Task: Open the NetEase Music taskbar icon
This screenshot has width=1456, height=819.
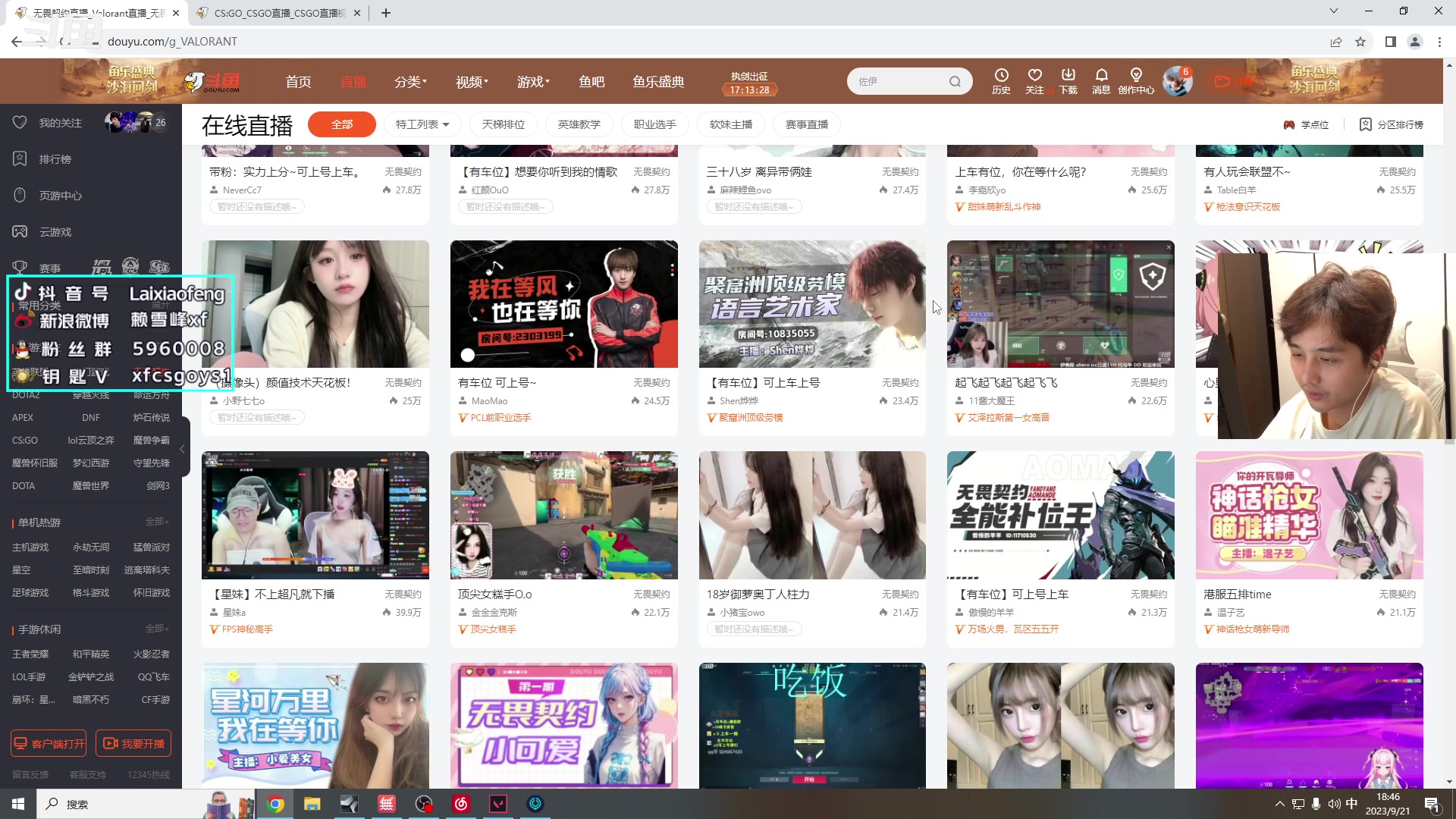Action: pyautogui.click(x=461, y=804)
